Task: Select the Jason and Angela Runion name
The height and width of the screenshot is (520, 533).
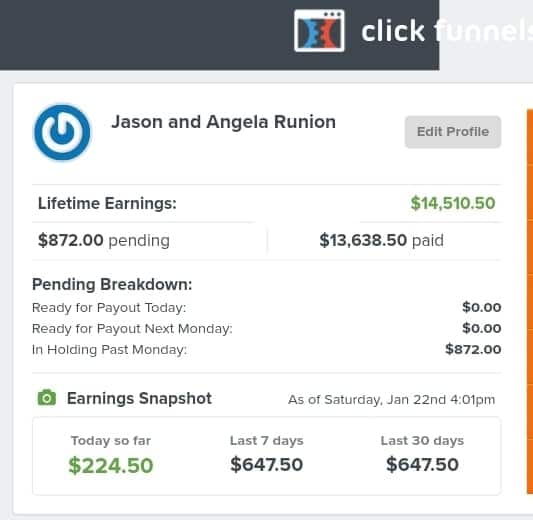Action: tap(223, 122)
